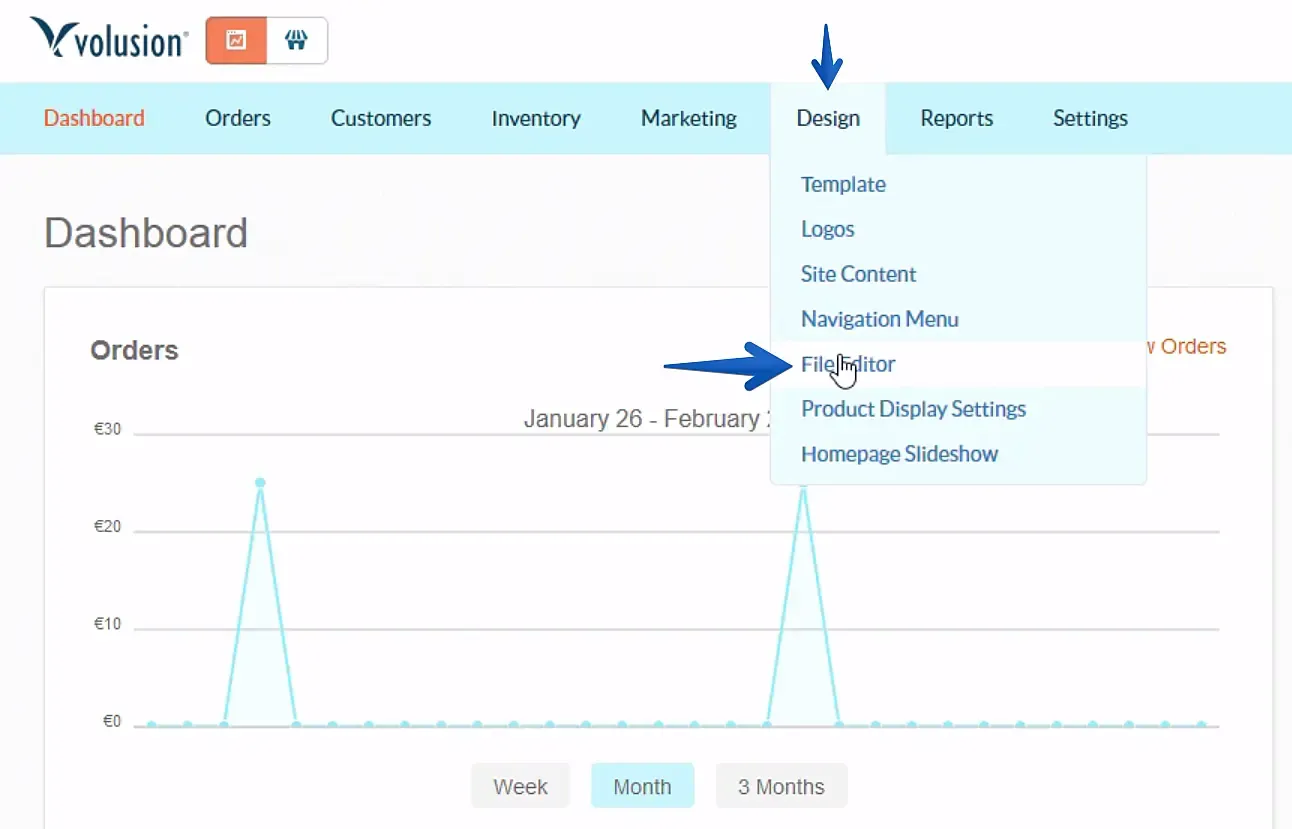Click the Volusion logo
Image resolution: width=1292 pixels, height=829 pixels.
[109, 38]
